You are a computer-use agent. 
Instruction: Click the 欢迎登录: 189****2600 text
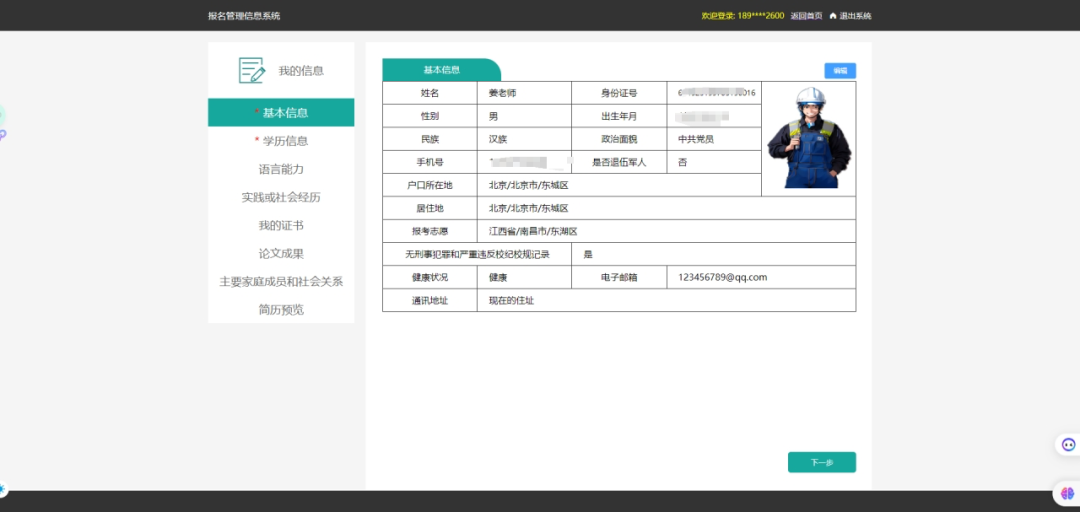coord(742,16)
